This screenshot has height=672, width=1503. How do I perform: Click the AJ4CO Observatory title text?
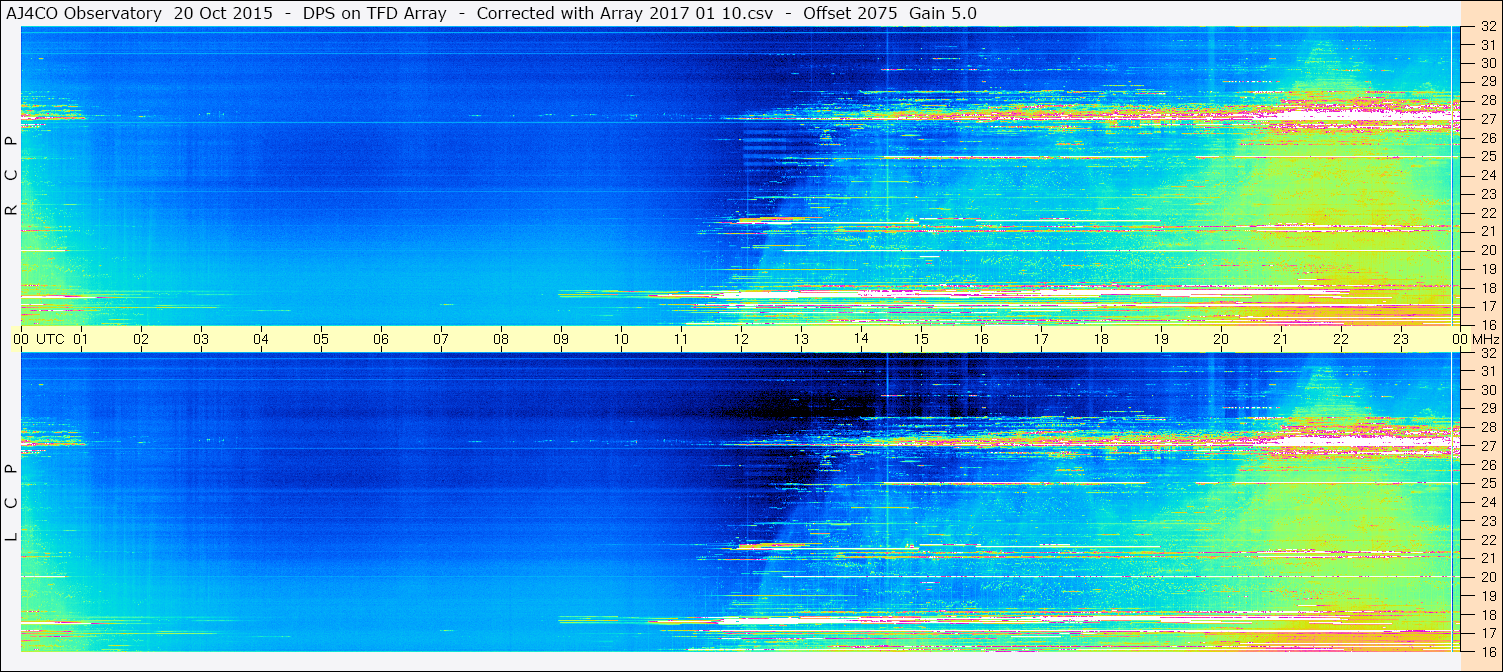84,13
